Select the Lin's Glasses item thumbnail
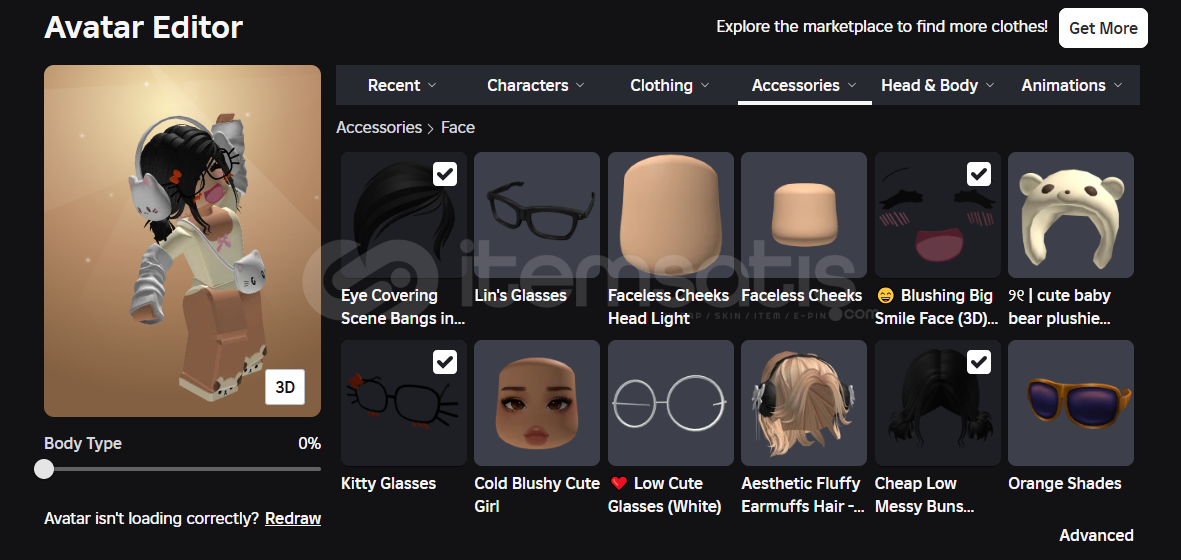The height and width of the screenshot is (560, 1181). [x=537, y=215]
